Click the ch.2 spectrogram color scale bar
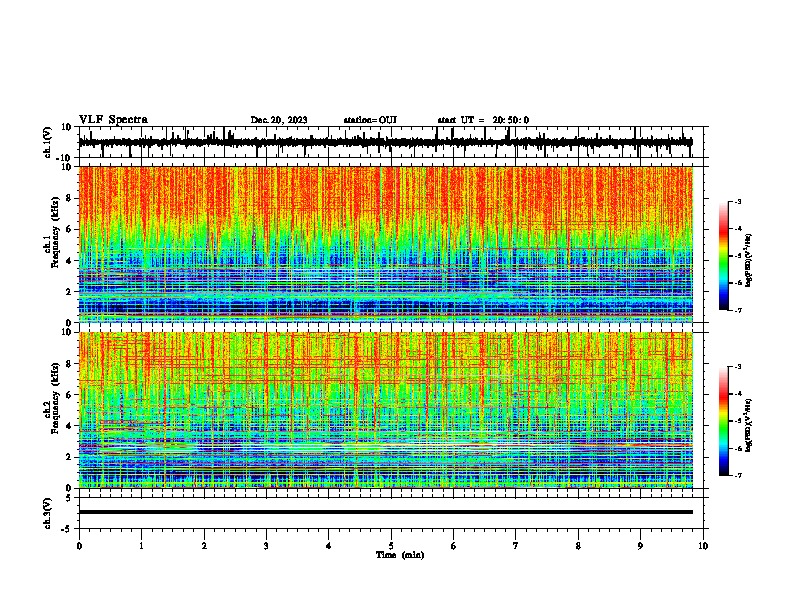792x612 pixels. coord(724,421)
